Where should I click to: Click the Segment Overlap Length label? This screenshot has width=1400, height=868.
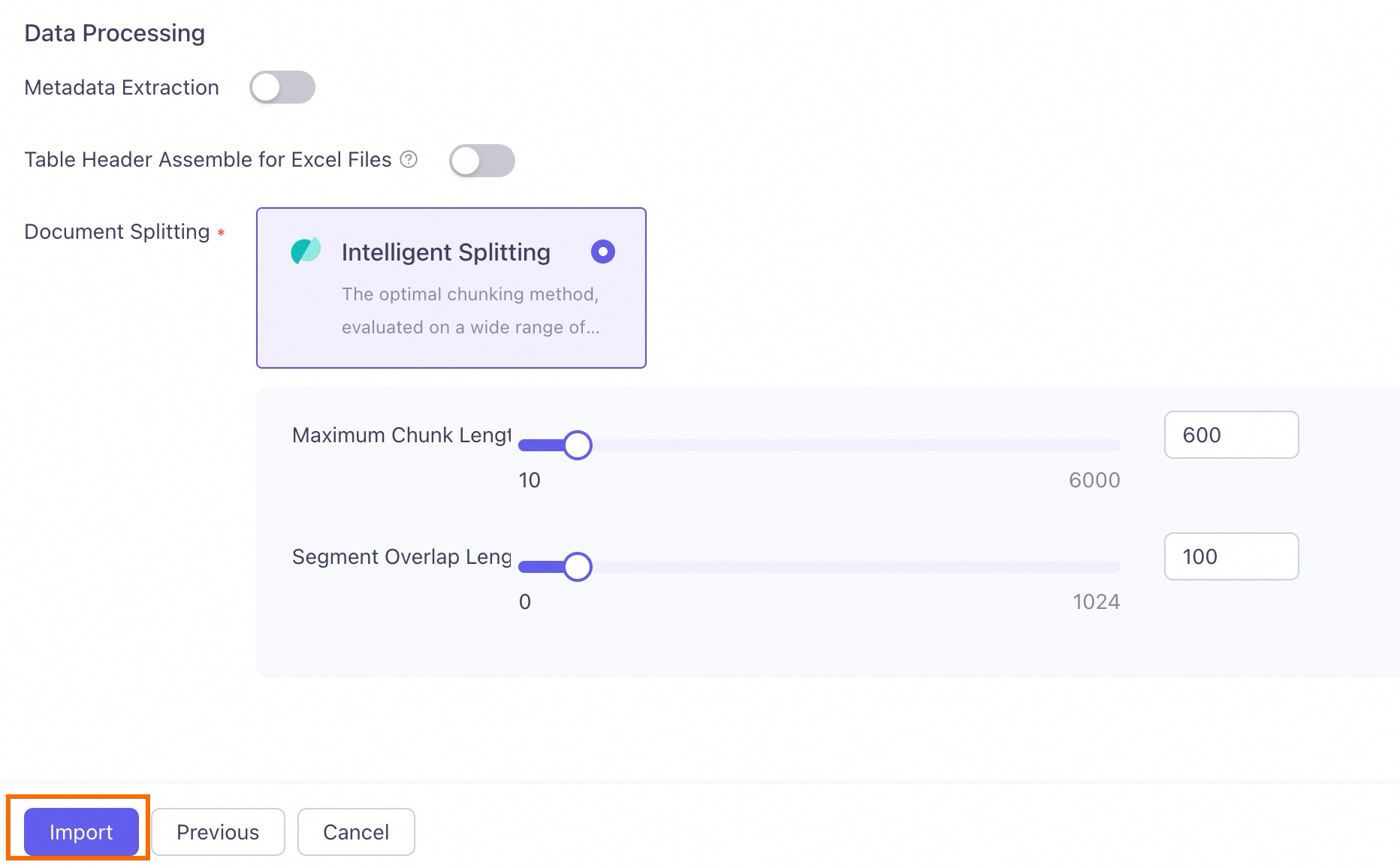click(402, 556)
